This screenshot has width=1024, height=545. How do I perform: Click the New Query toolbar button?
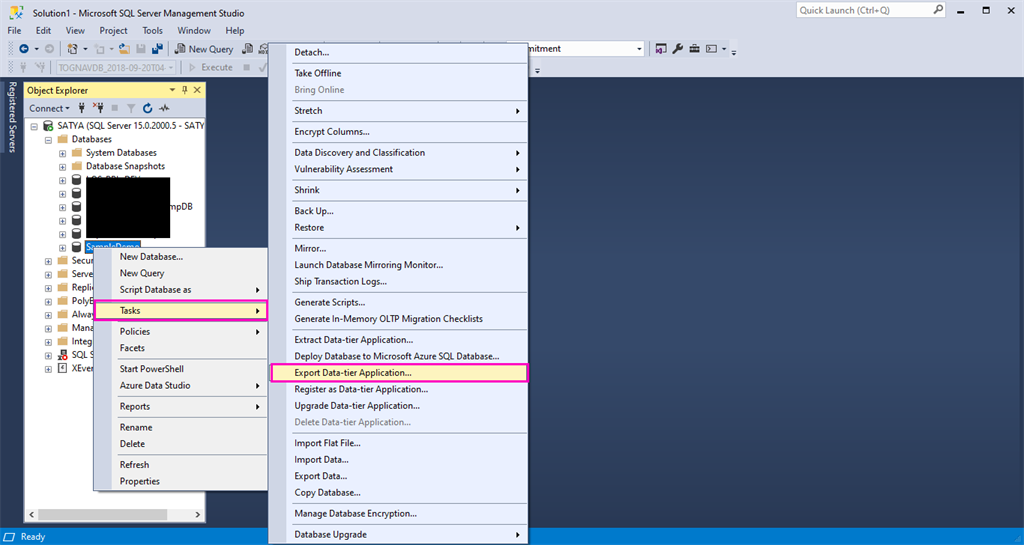click(204, 49)
